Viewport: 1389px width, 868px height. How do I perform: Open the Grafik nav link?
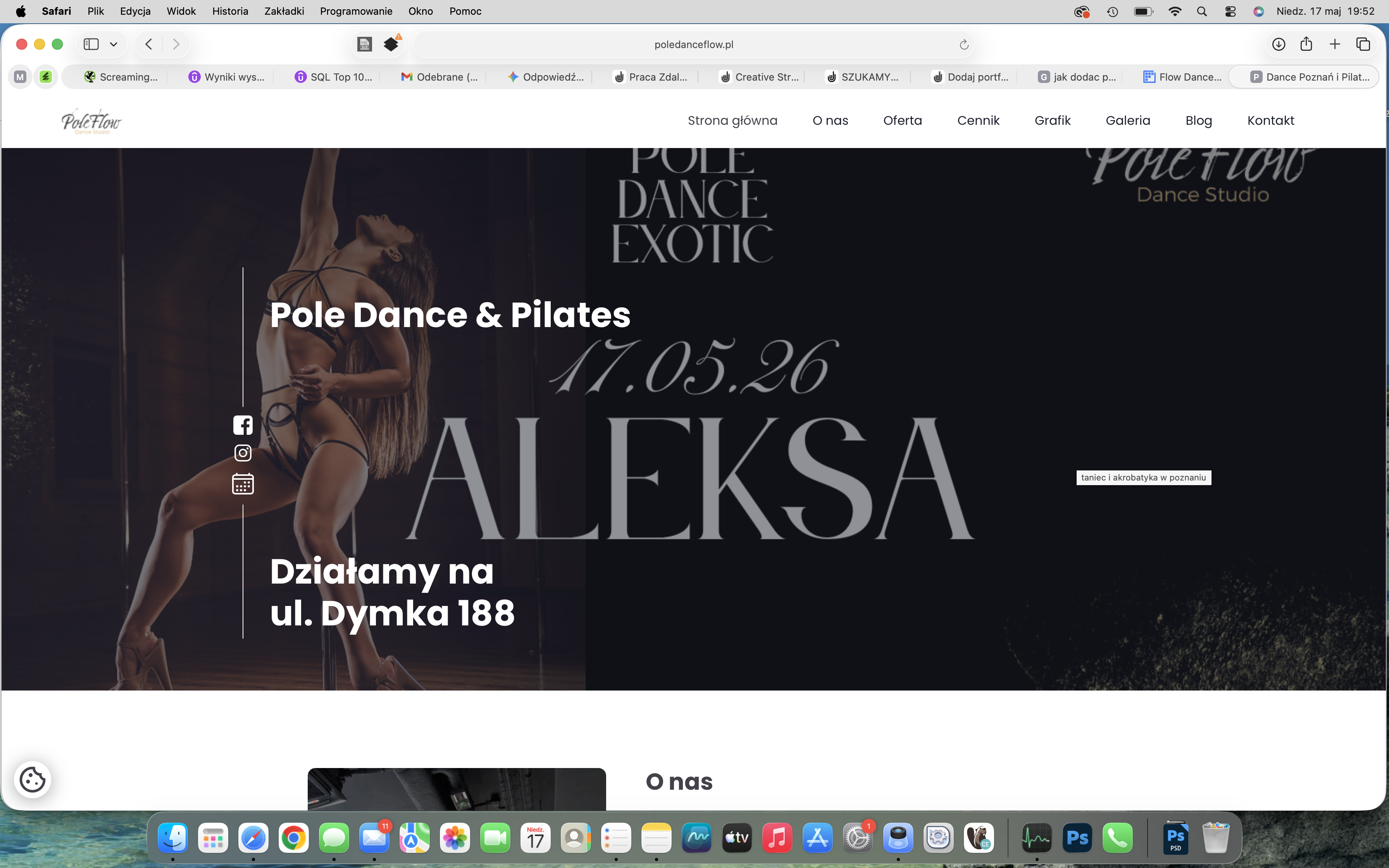click(x=1052, y=121)
